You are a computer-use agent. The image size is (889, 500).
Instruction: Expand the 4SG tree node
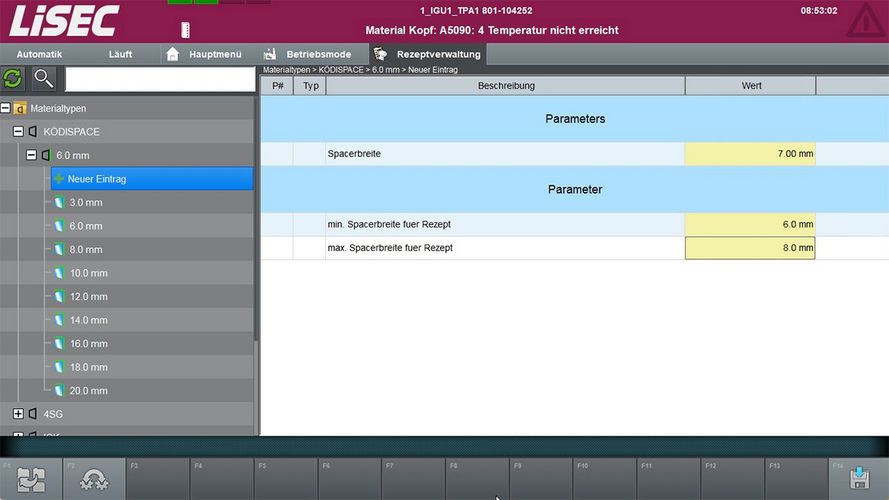tap(18, 414)
